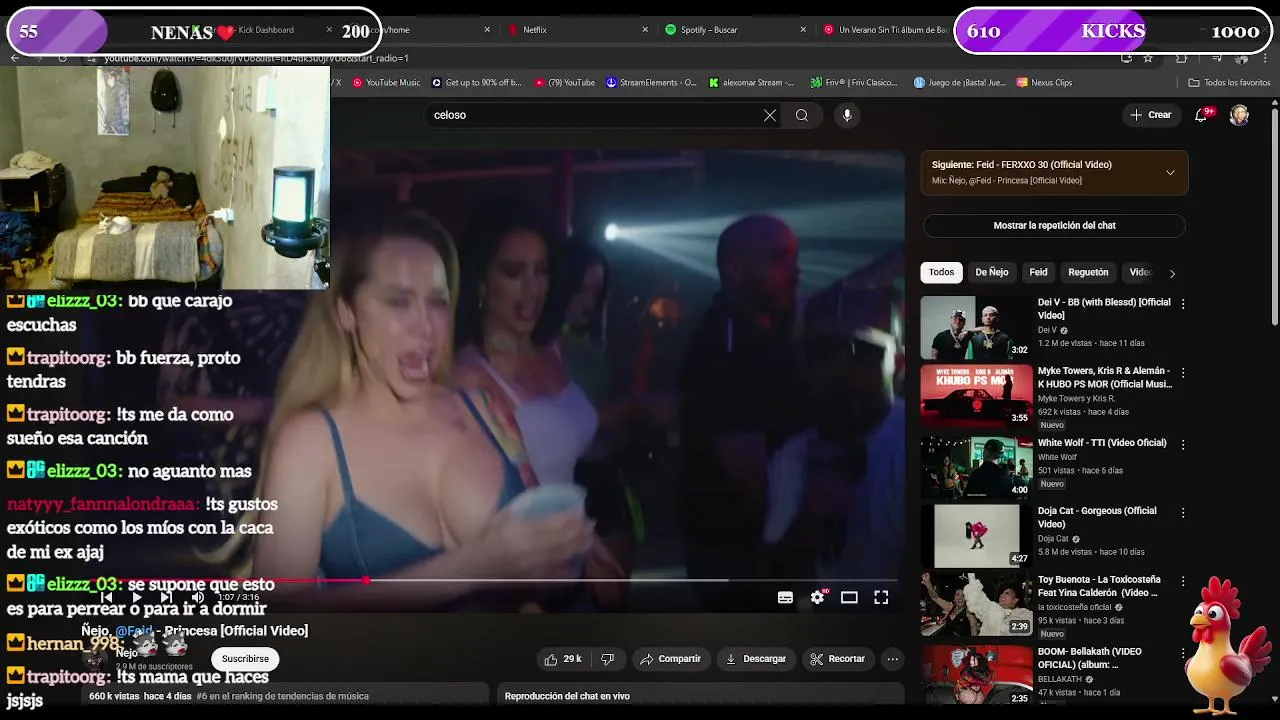The width and height of the screenshot is (1280, 720).
Task: Open the account avatar menu
Action: 1239,115
